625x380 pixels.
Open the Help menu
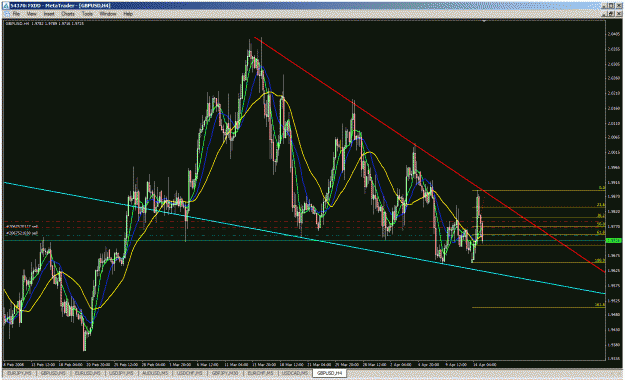(128, 14)
